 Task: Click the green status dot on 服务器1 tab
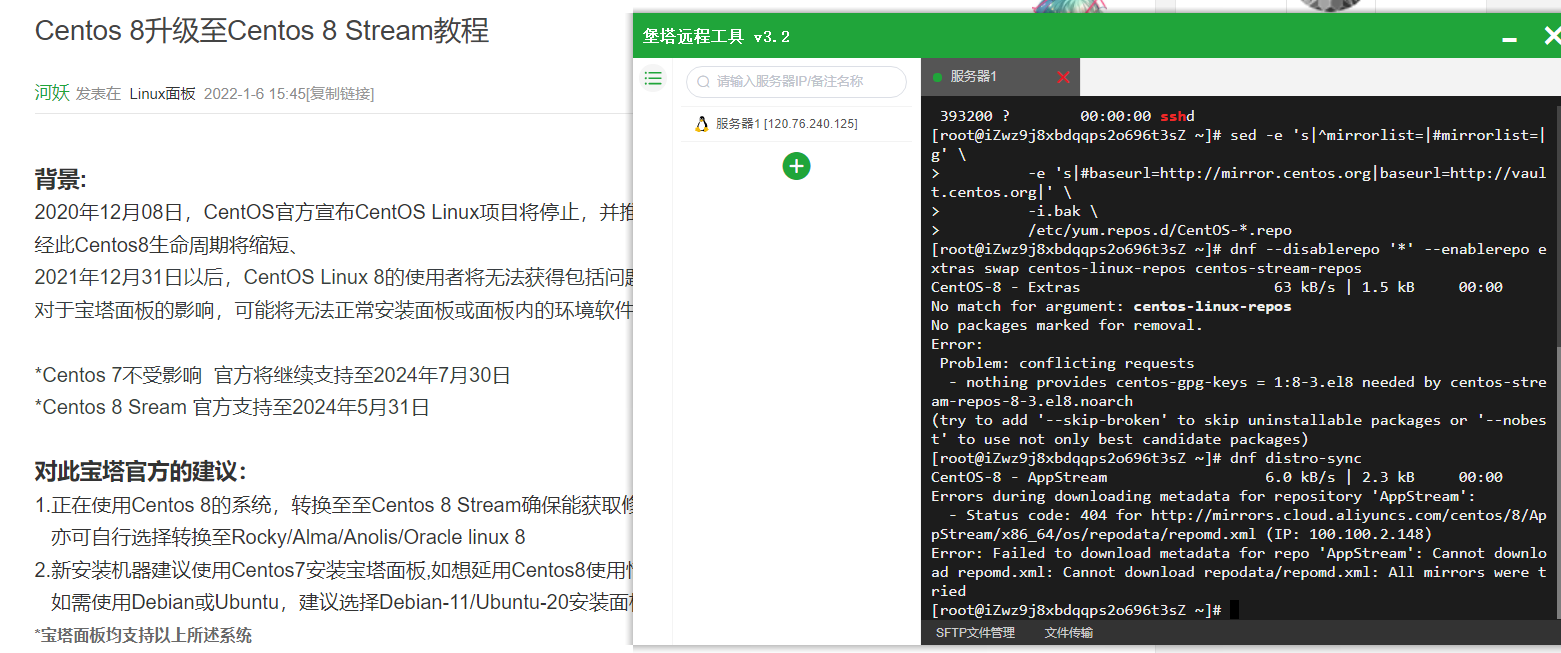click(937, 77)
